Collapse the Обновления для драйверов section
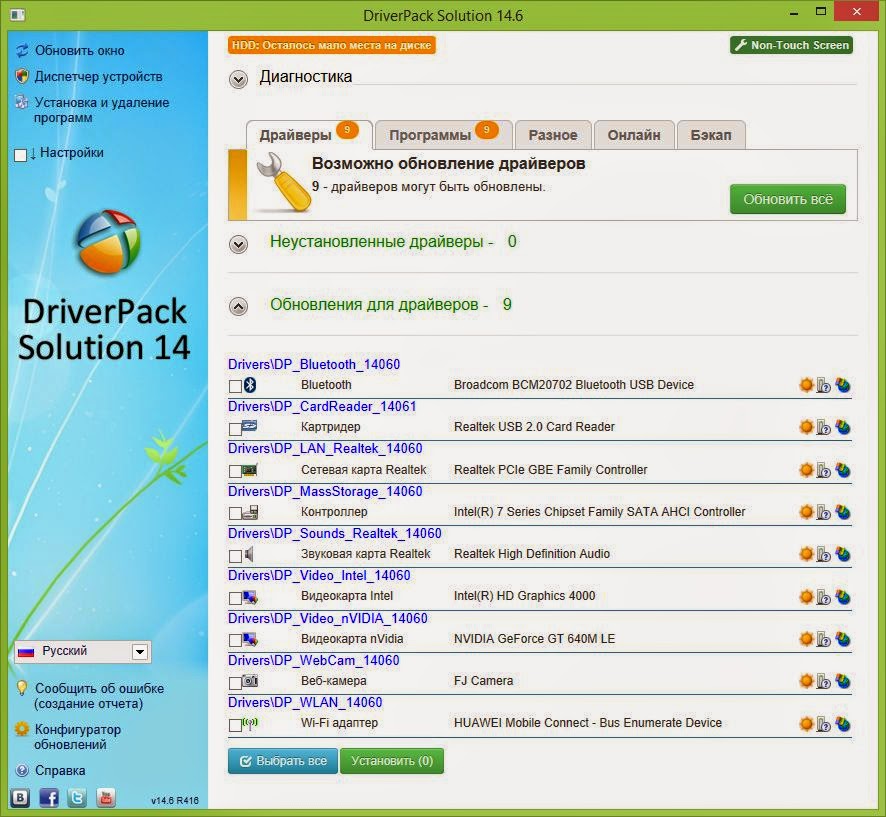 pos(238,305)
